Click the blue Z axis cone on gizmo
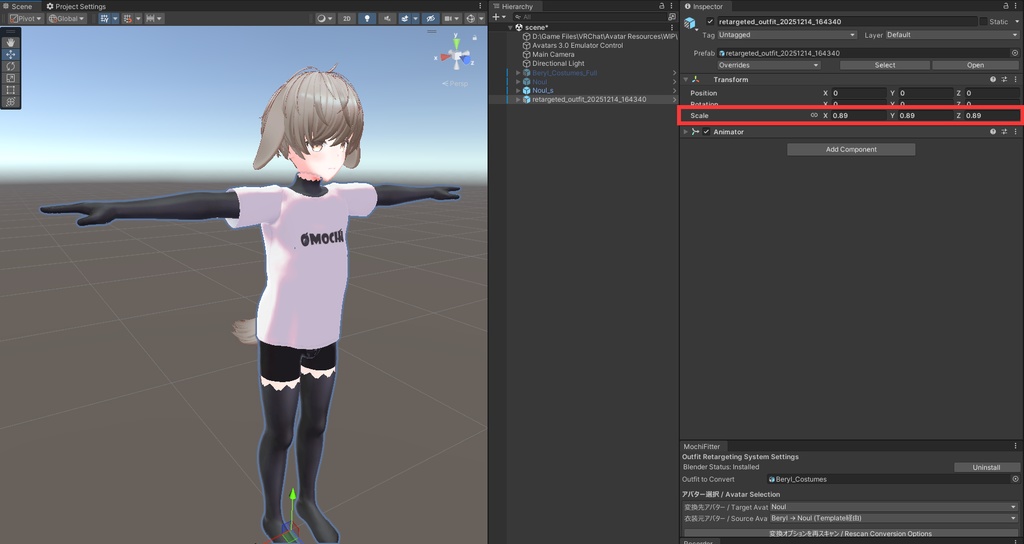This screenshot has height=544, width=1024. [466, 61]
